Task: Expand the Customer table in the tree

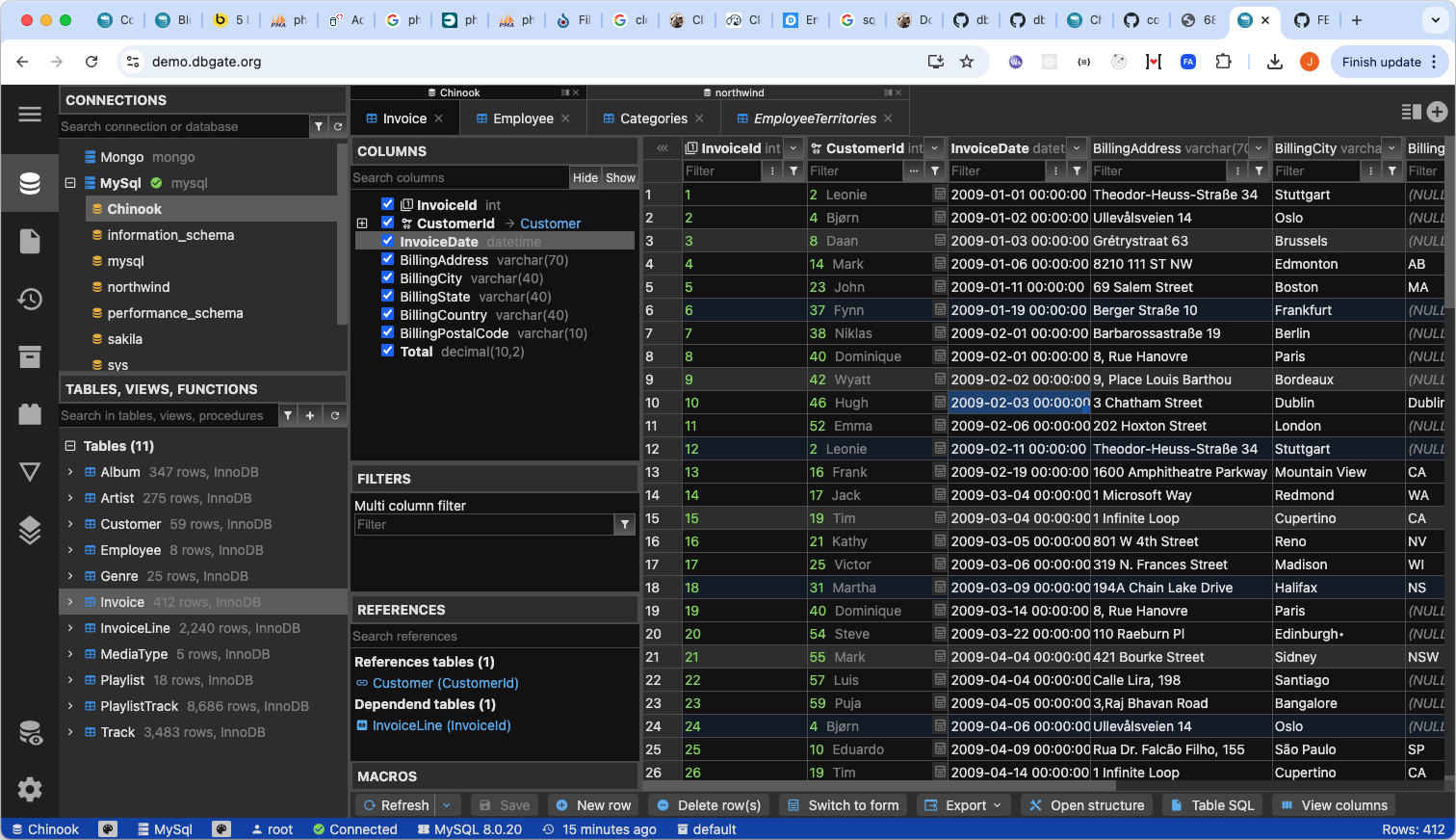Action: tap(69, 523)
